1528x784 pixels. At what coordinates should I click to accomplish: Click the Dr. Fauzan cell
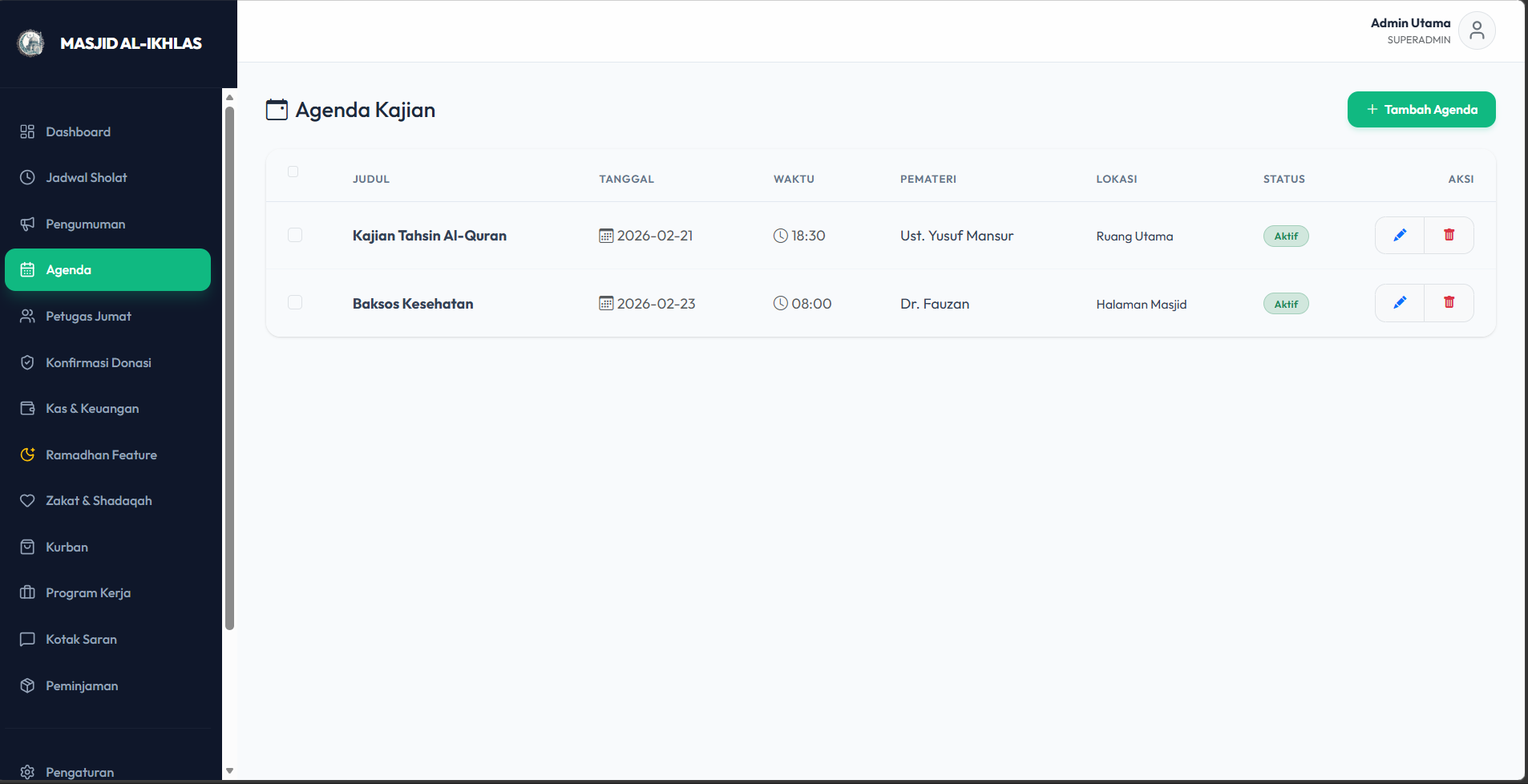pos(935,304)
